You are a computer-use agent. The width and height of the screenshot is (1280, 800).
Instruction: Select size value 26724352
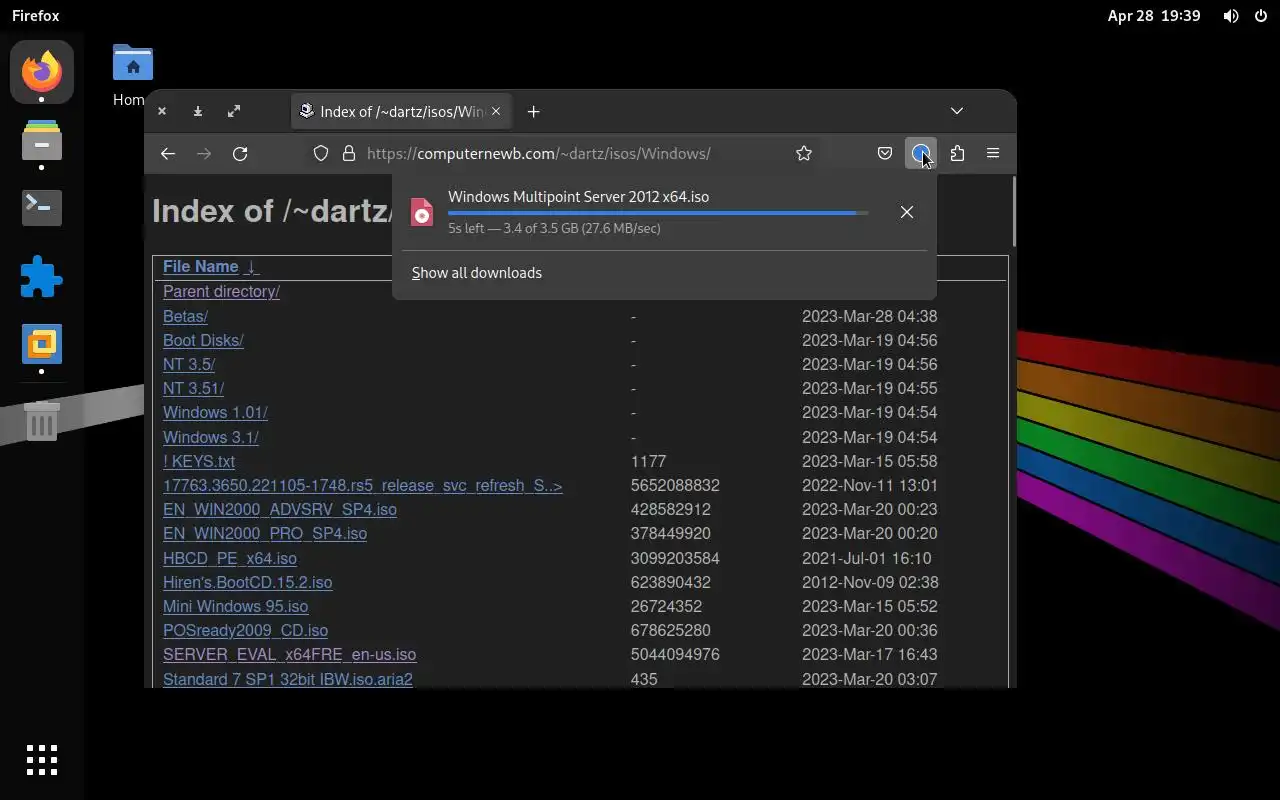[x=666, y=607]
